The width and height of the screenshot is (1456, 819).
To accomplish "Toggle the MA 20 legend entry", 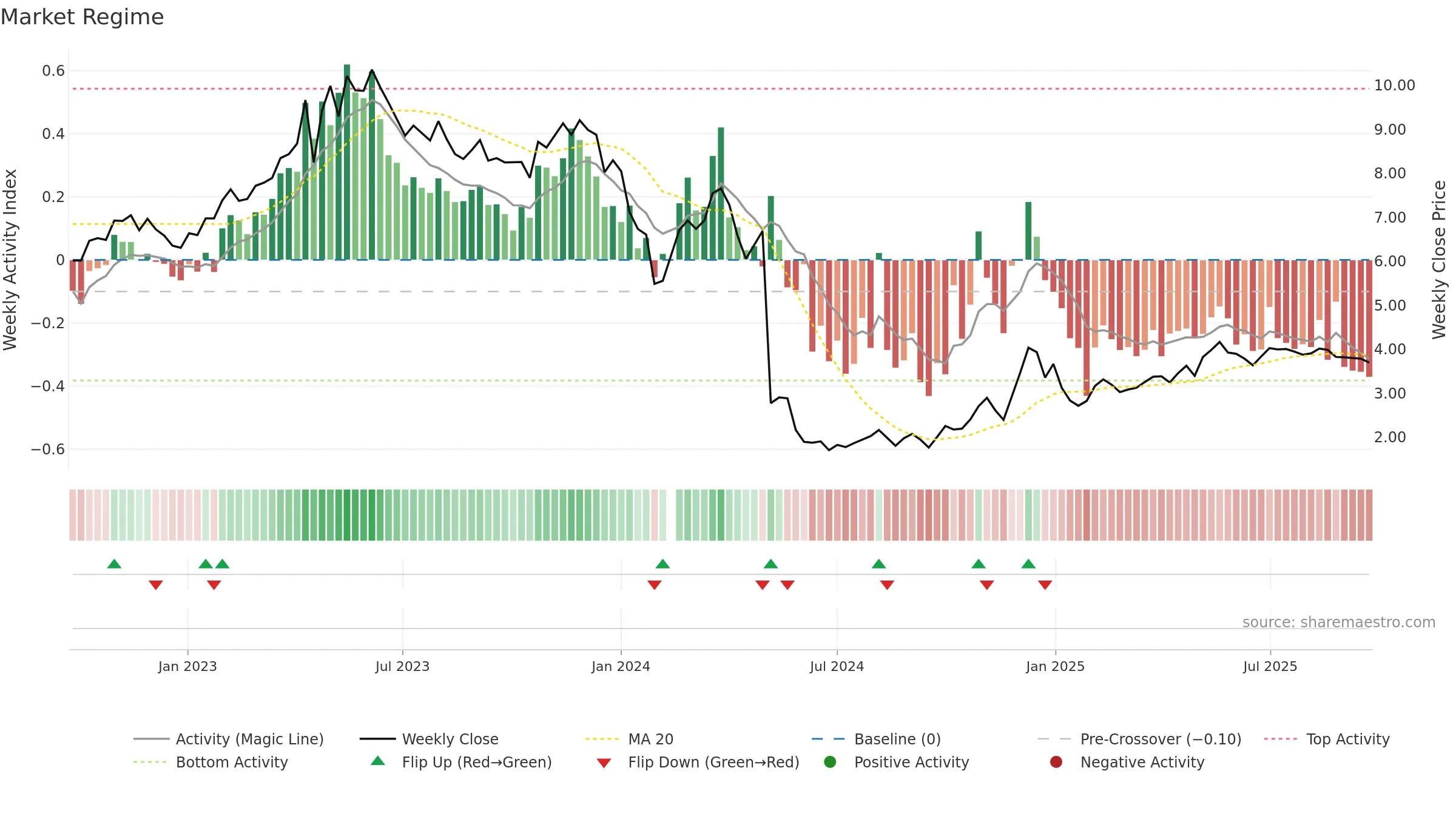I will click(630, 739).
